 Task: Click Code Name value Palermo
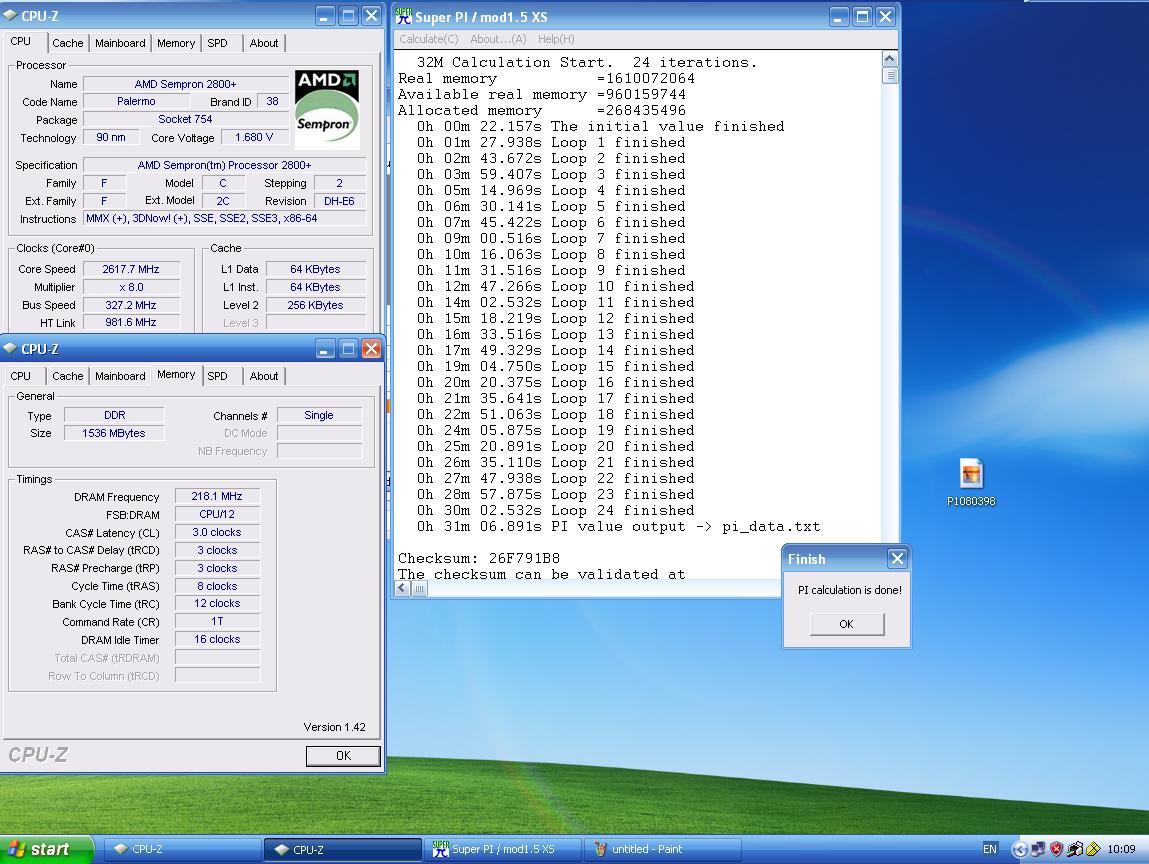136,101
